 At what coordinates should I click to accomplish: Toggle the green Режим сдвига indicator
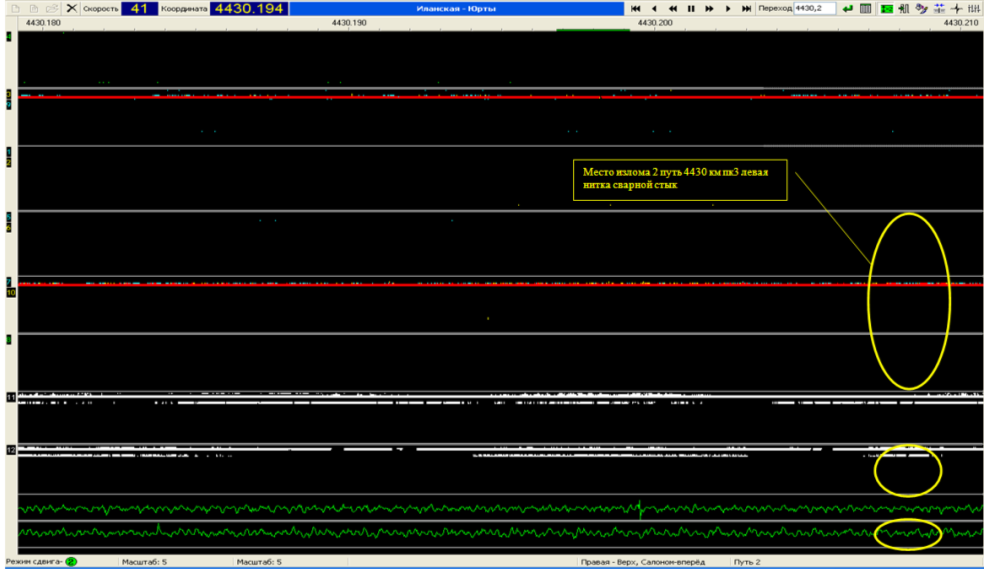tap(72, 562)
